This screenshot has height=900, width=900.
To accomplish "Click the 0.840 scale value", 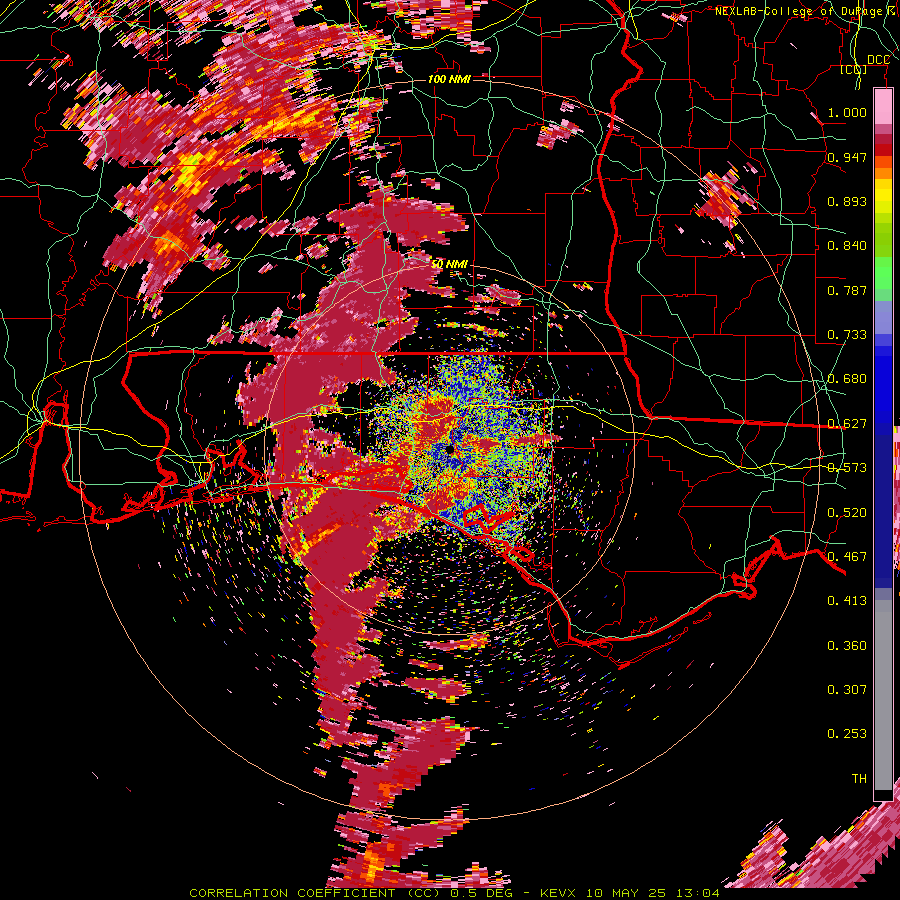I will tap(847, 245).
